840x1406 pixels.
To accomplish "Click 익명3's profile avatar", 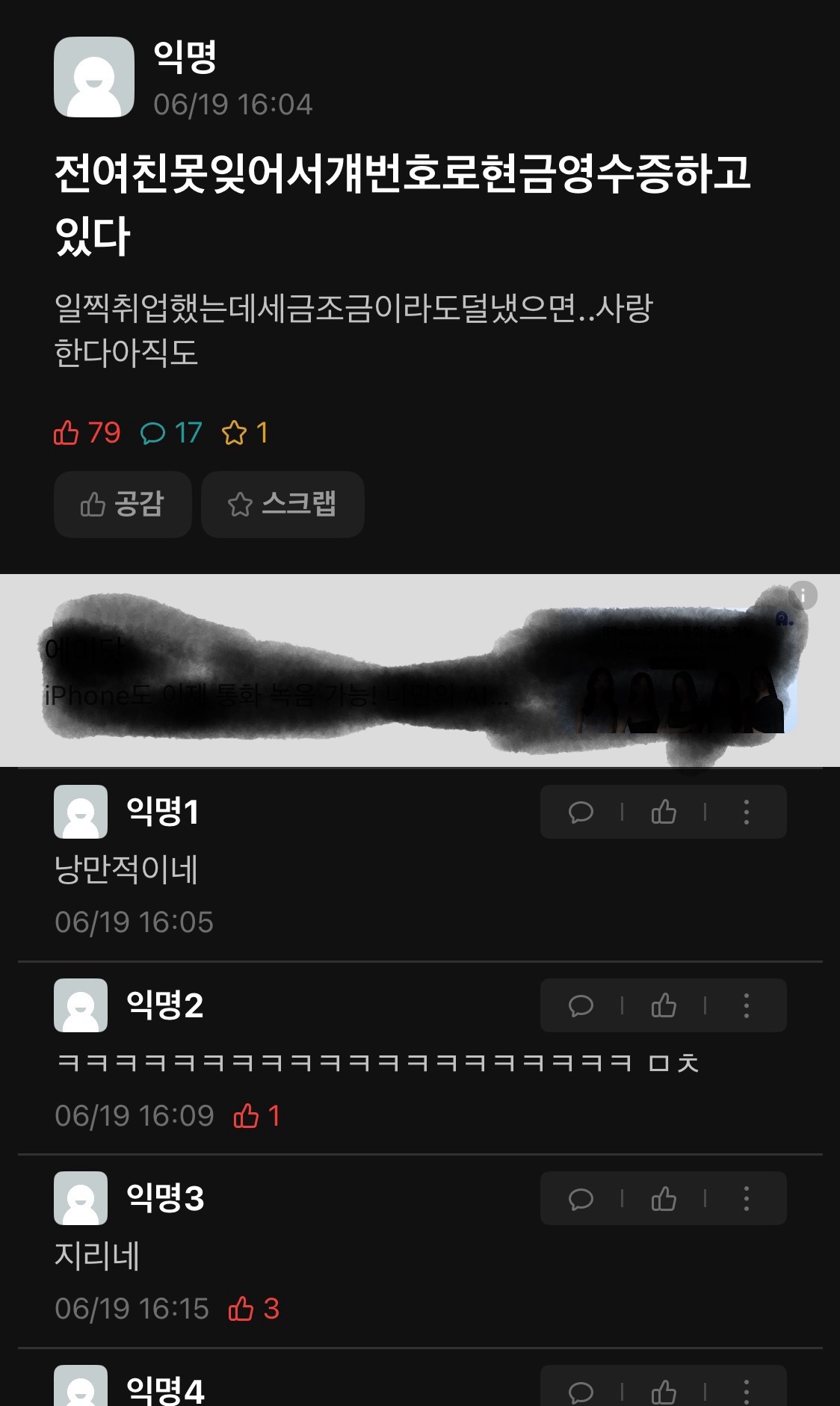I will (x=81, y=1198).
